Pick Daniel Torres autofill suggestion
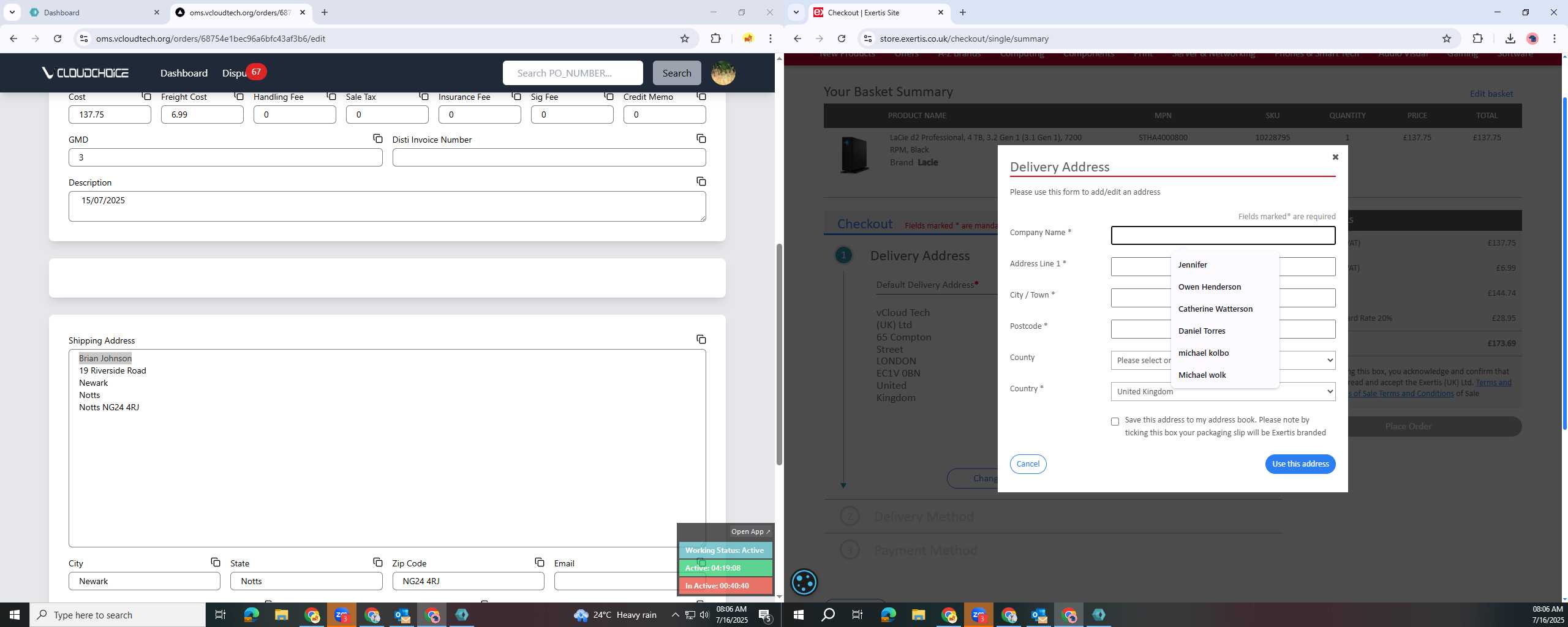Viewport: 1568px width, 627px height. 1225,331
